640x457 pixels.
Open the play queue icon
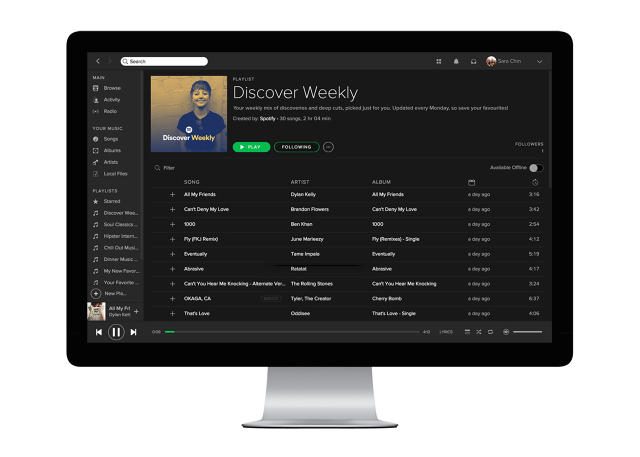click(467, 332)
